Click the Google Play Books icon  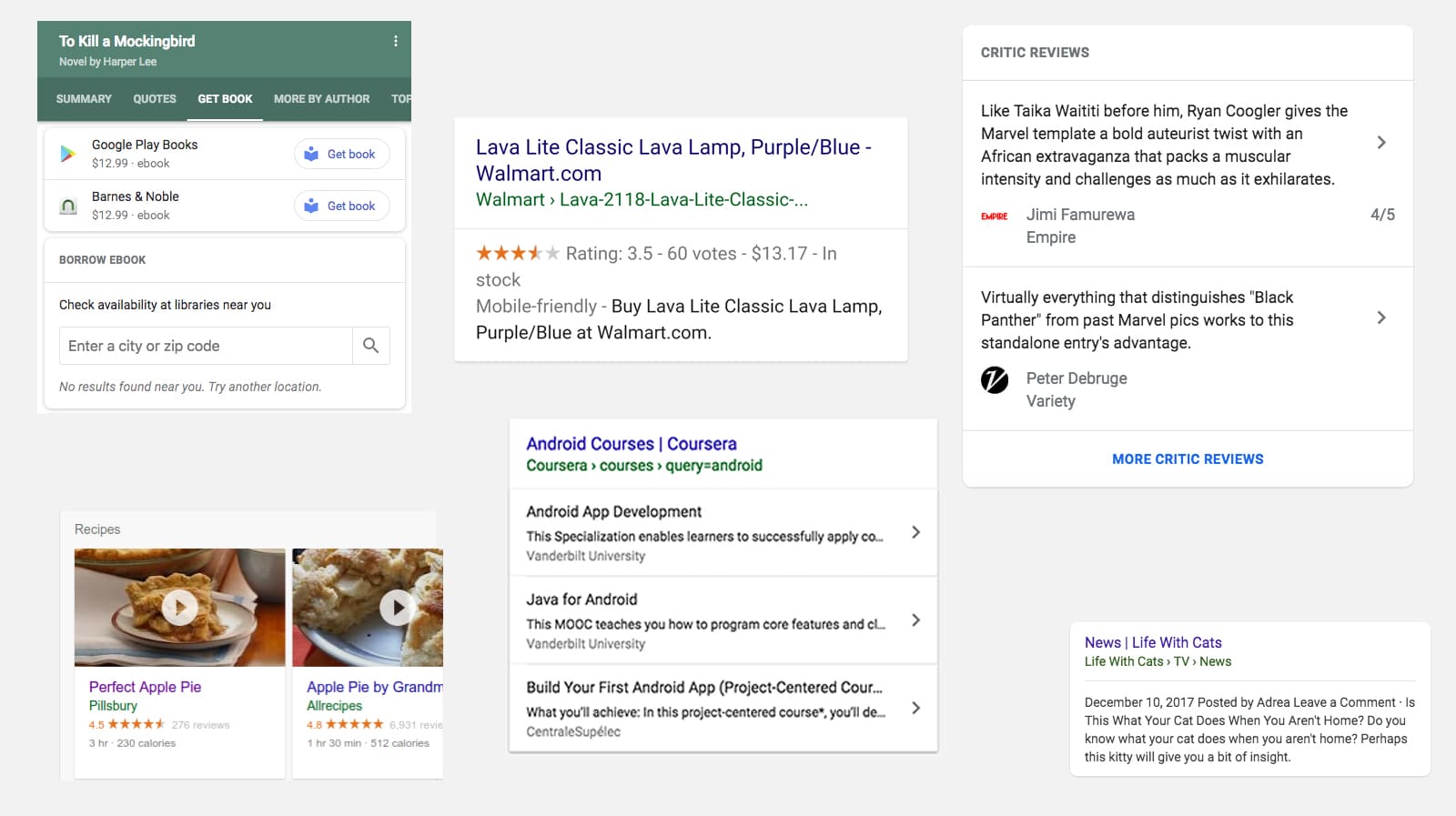67,154
